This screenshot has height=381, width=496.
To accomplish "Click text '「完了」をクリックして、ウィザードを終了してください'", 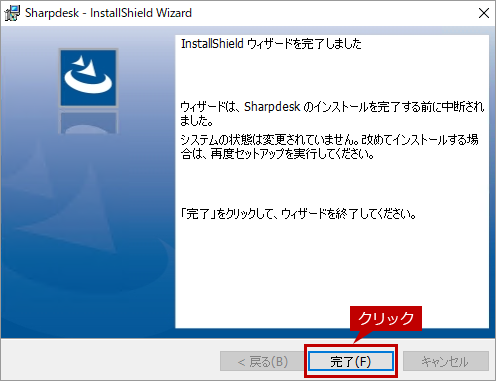I will (x=297, y=214).
